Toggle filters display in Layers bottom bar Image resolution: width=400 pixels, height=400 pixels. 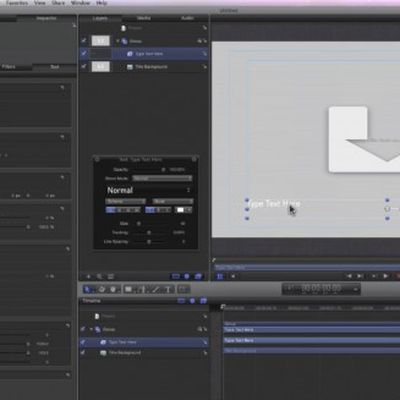point(198,276)
